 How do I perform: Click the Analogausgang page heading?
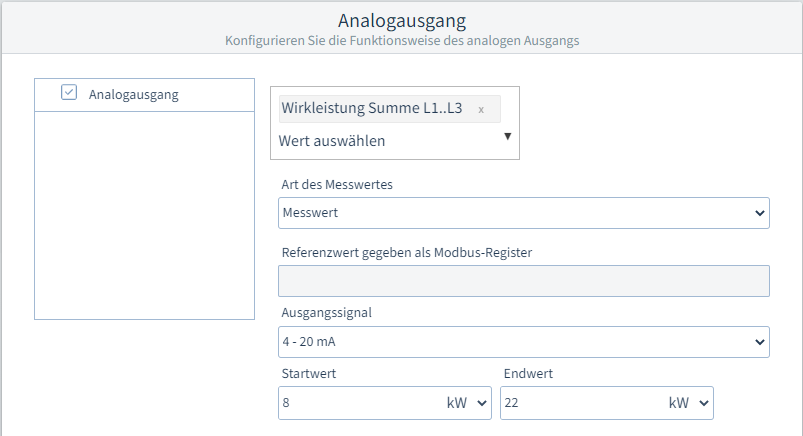pos(402,20)
